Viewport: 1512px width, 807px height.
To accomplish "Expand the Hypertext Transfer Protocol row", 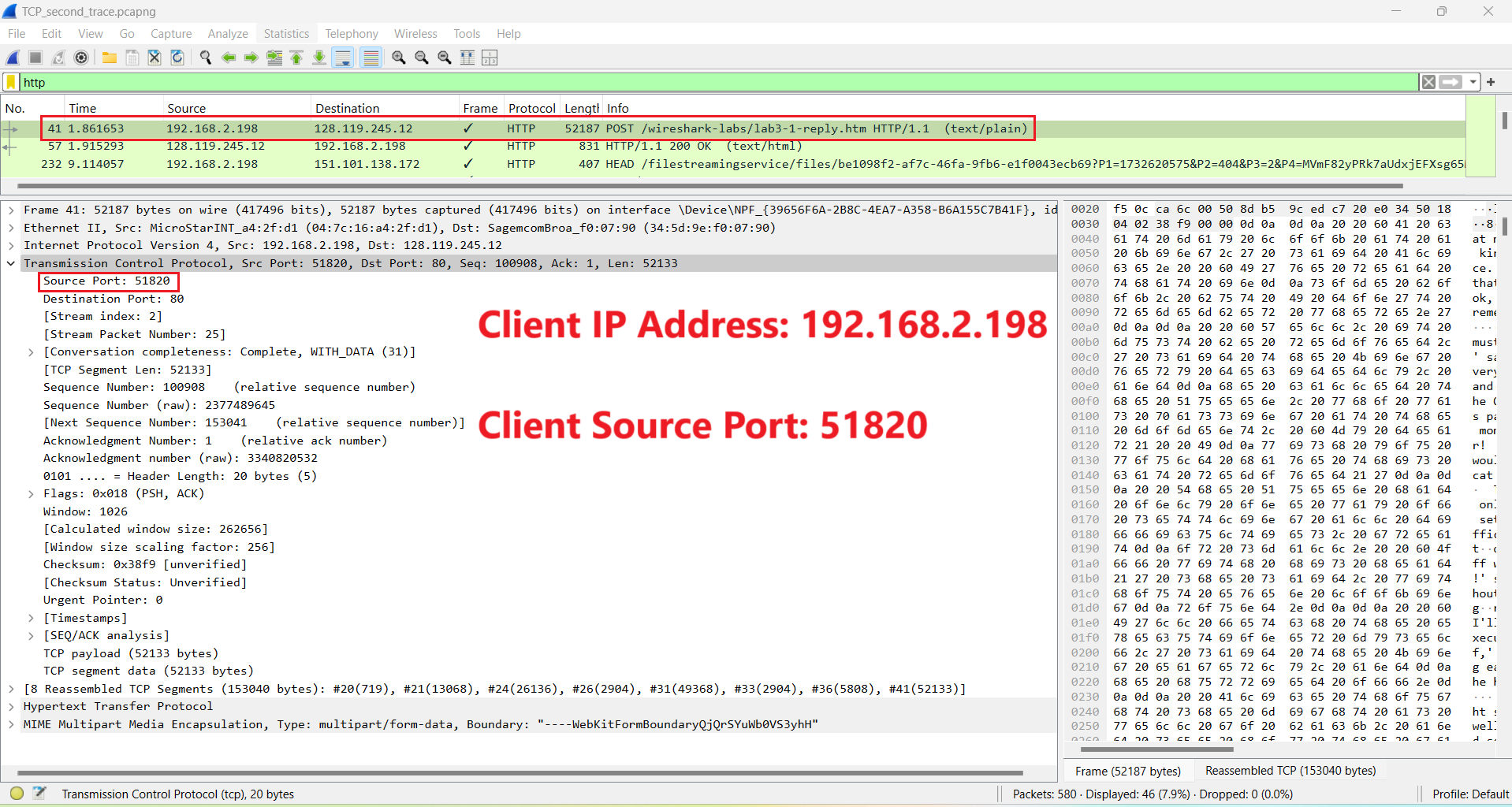I will click(x=11, y=706).
